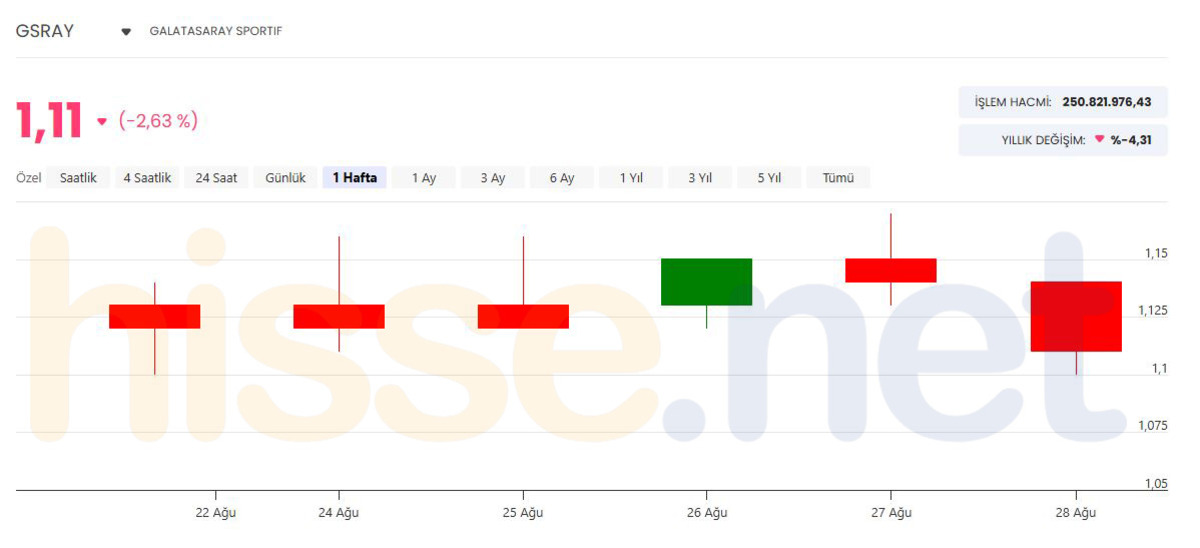Activate the 1 Hafta range tab

pyautogui.click(x=354, y=178)
